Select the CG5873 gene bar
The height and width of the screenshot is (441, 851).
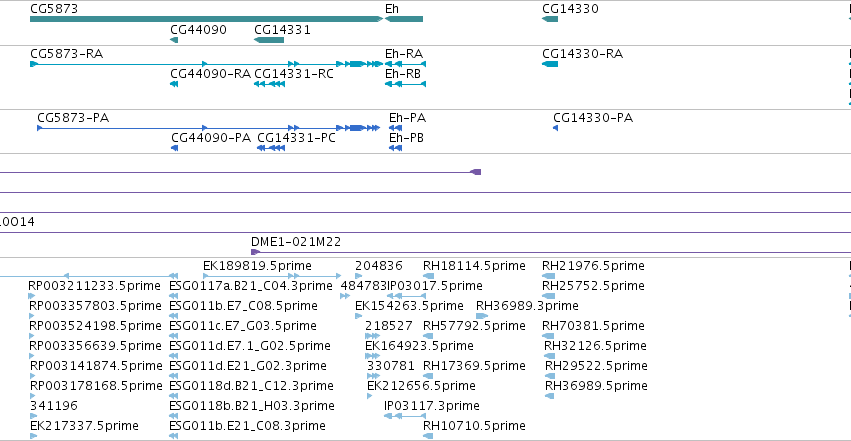click(x=206, y=19)
